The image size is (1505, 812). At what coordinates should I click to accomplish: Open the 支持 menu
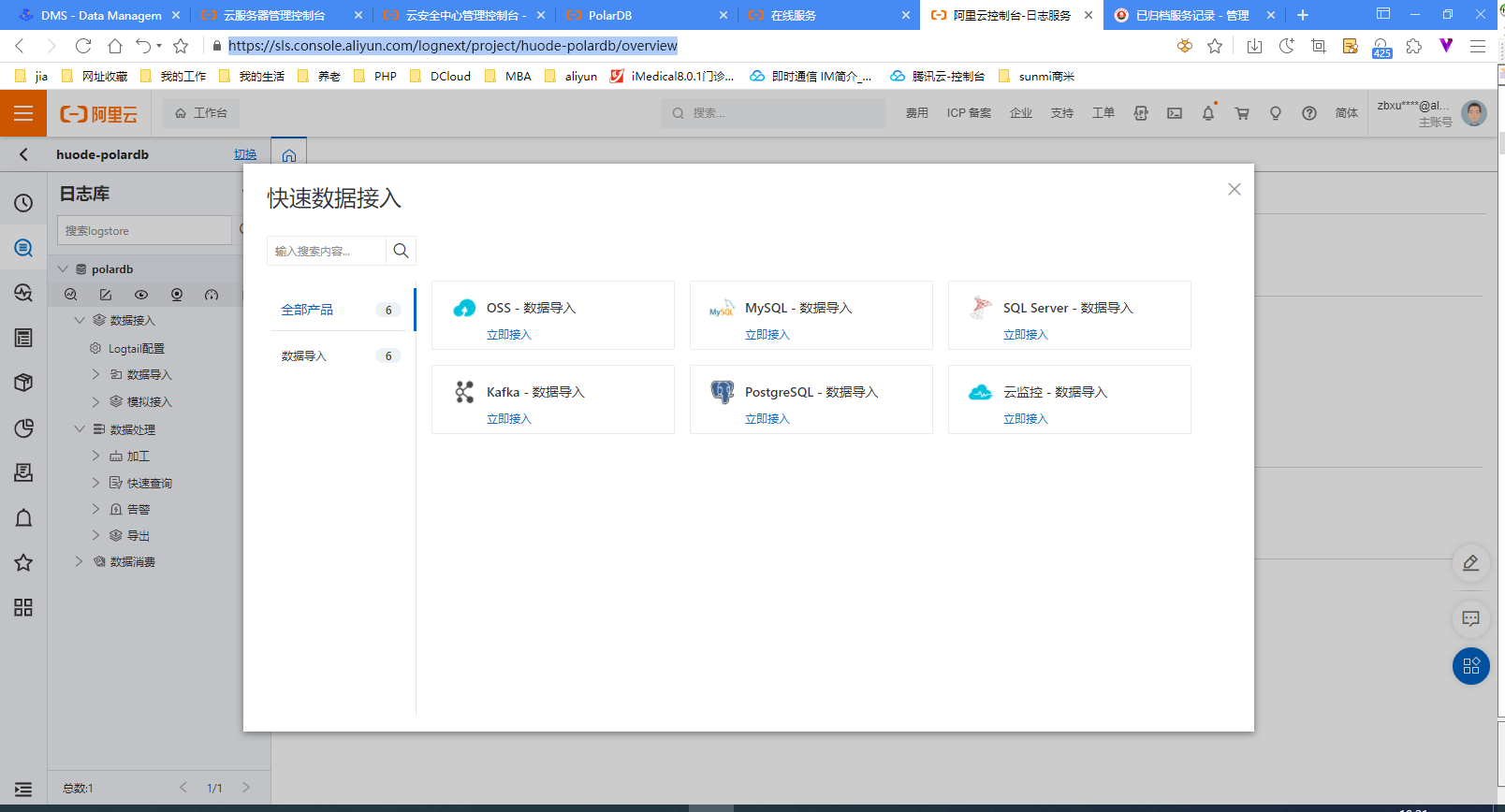coord(1062,113)
